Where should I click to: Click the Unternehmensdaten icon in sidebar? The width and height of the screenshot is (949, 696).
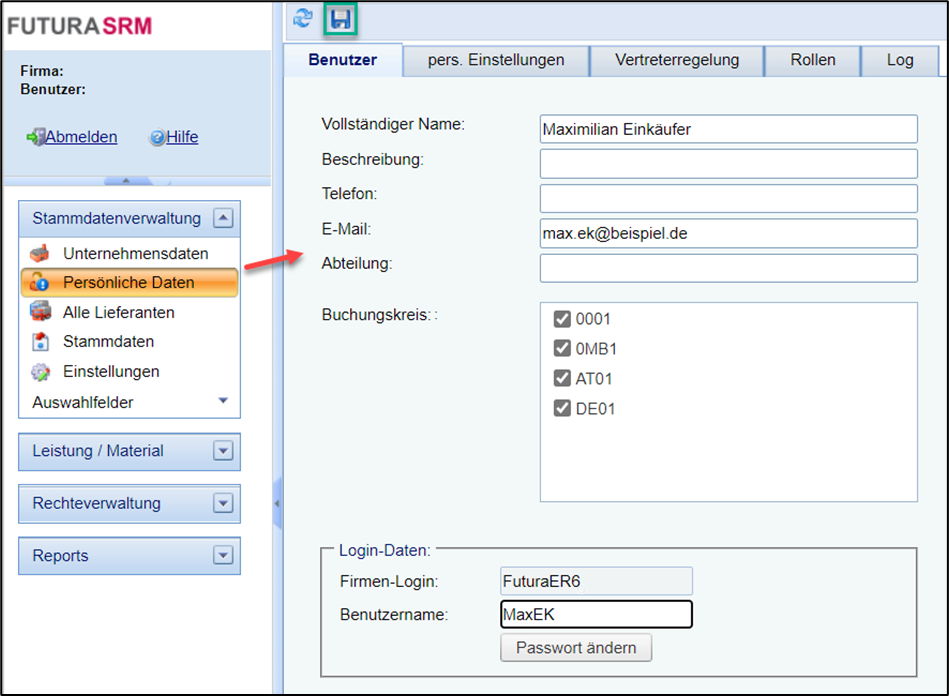coord(40,253)
